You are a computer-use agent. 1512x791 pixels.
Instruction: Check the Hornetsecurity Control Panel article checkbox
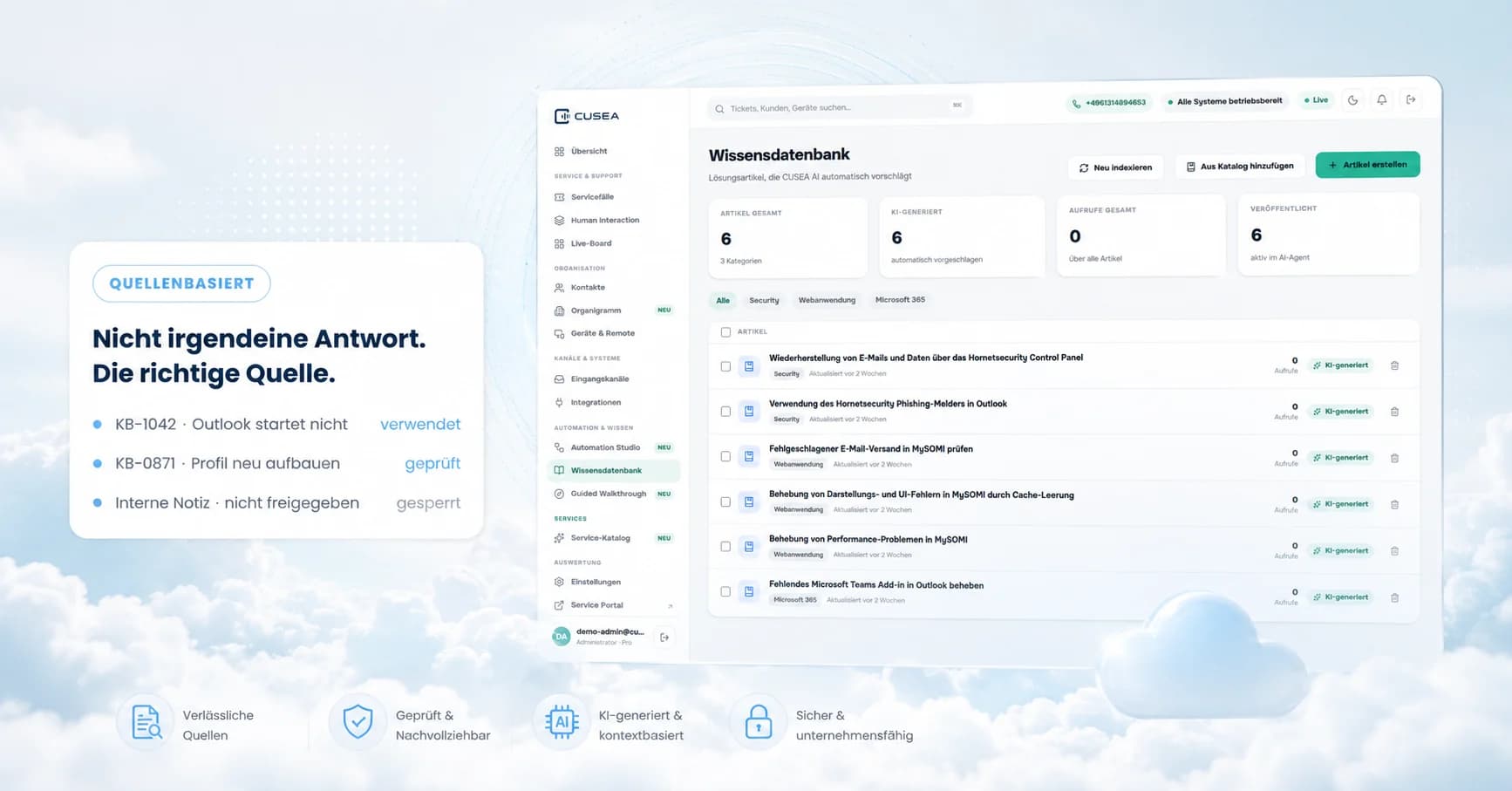point(725,366)
